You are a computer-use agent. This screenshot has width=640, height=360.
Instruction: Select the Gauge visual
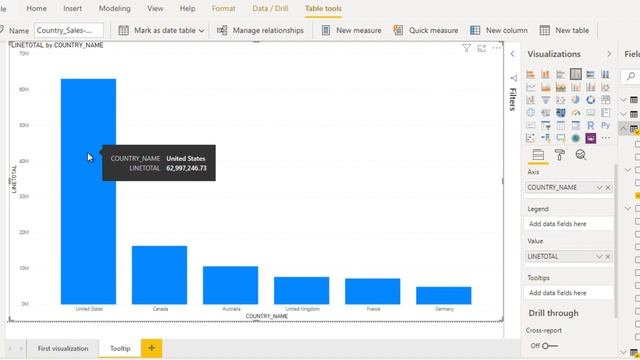[576, 113]
